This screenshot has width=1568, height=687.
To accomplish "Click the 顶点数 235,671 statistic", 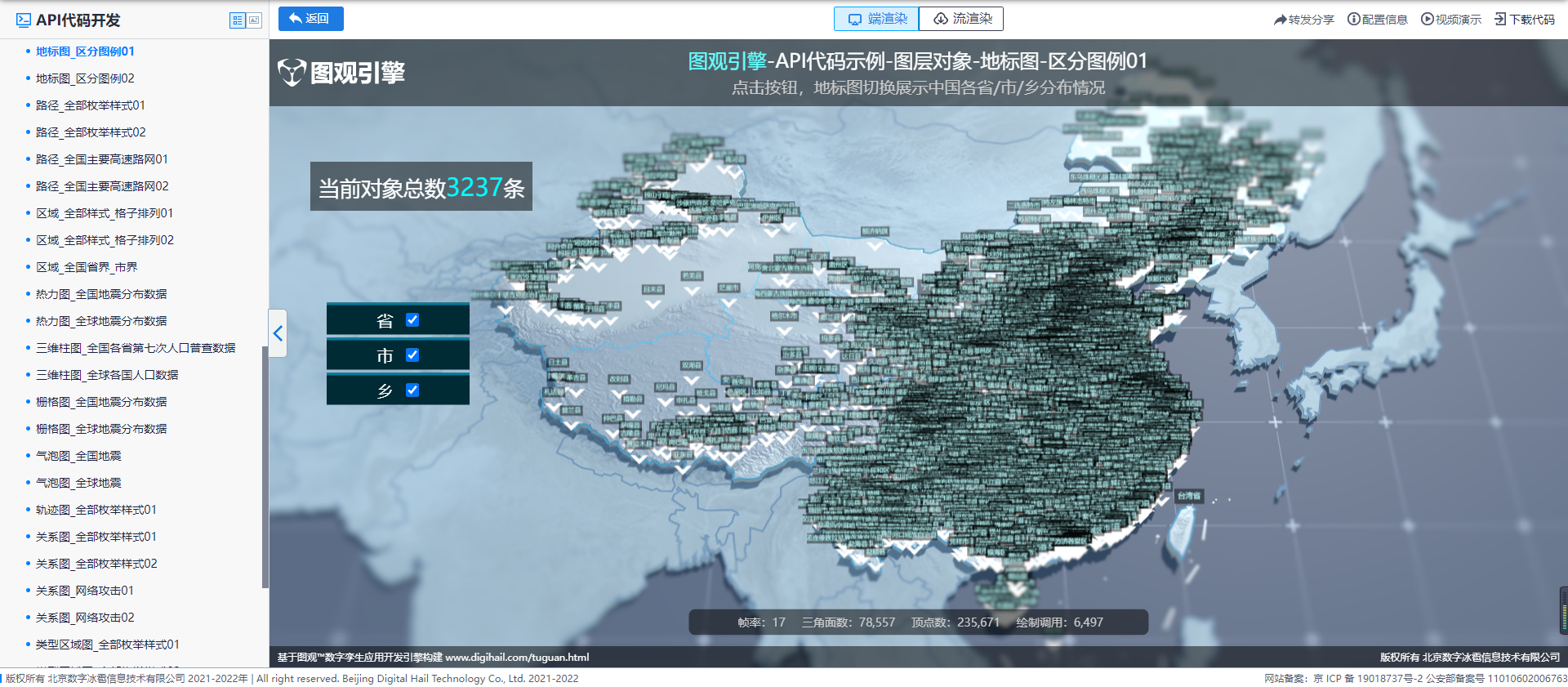I will point(955,622).
